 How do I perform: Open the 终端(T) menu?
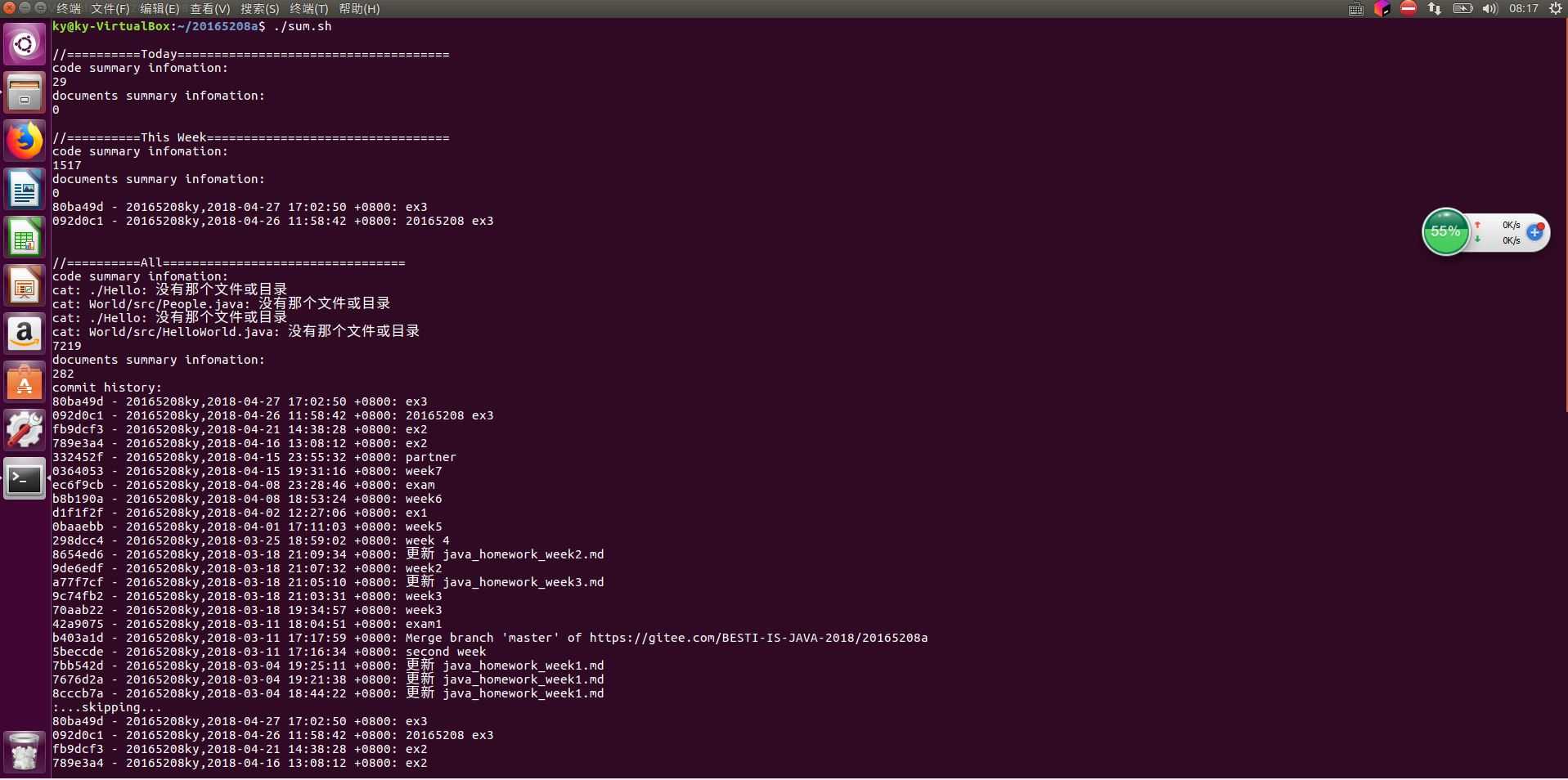coord(308,9)
